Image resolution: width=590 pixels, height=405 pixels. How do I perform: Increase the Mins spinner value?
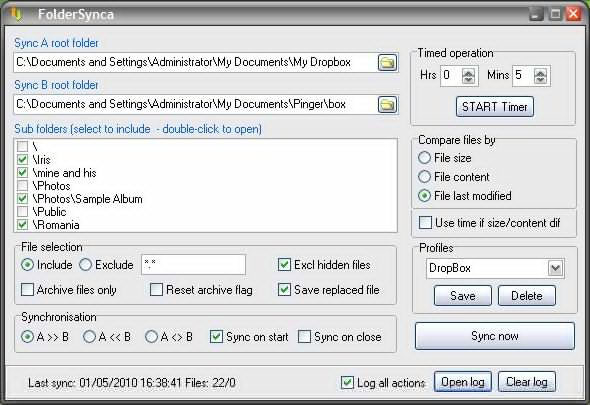[x=540, y=72]
